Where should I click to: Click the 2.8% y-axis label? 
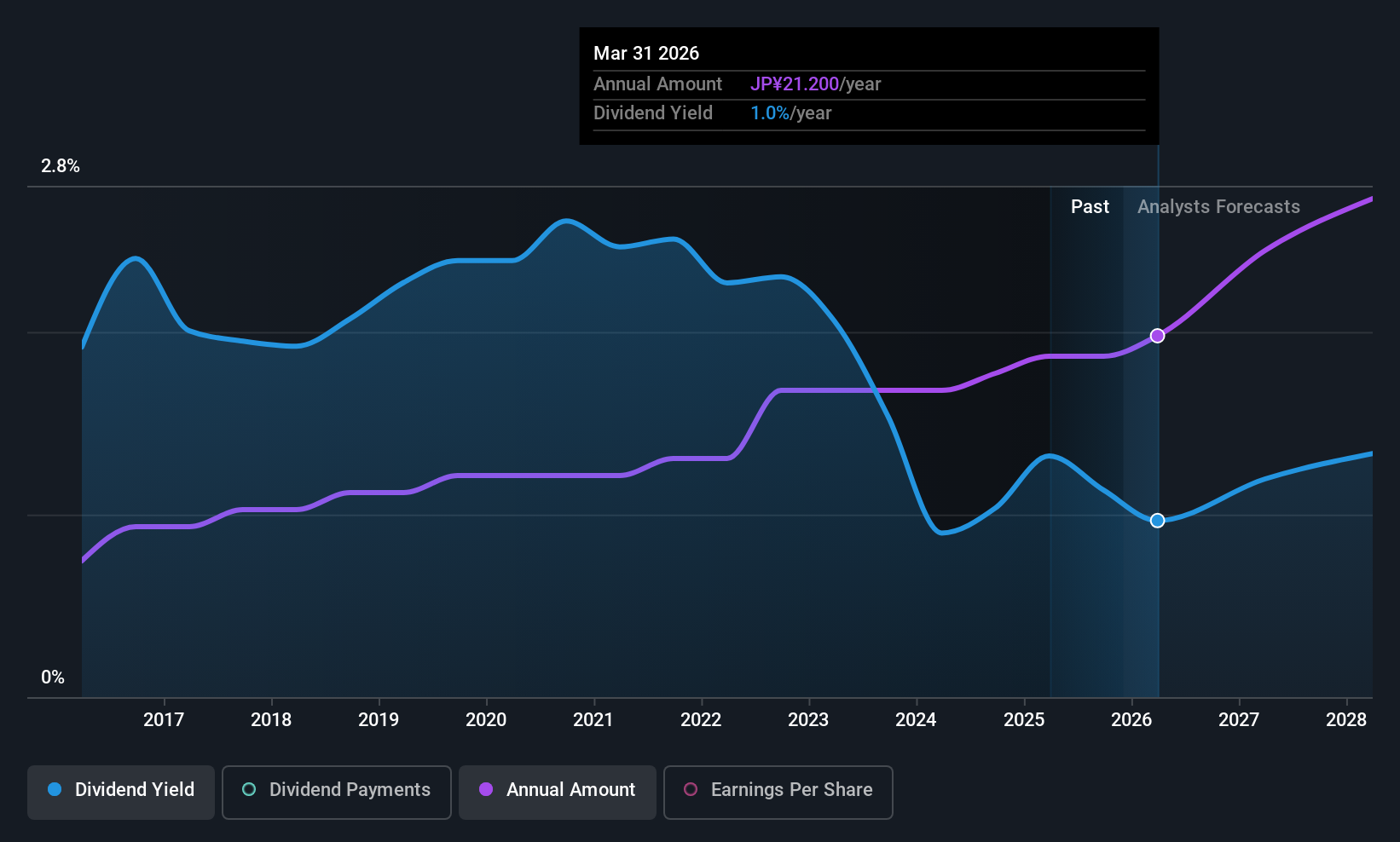tap(61, 166)
